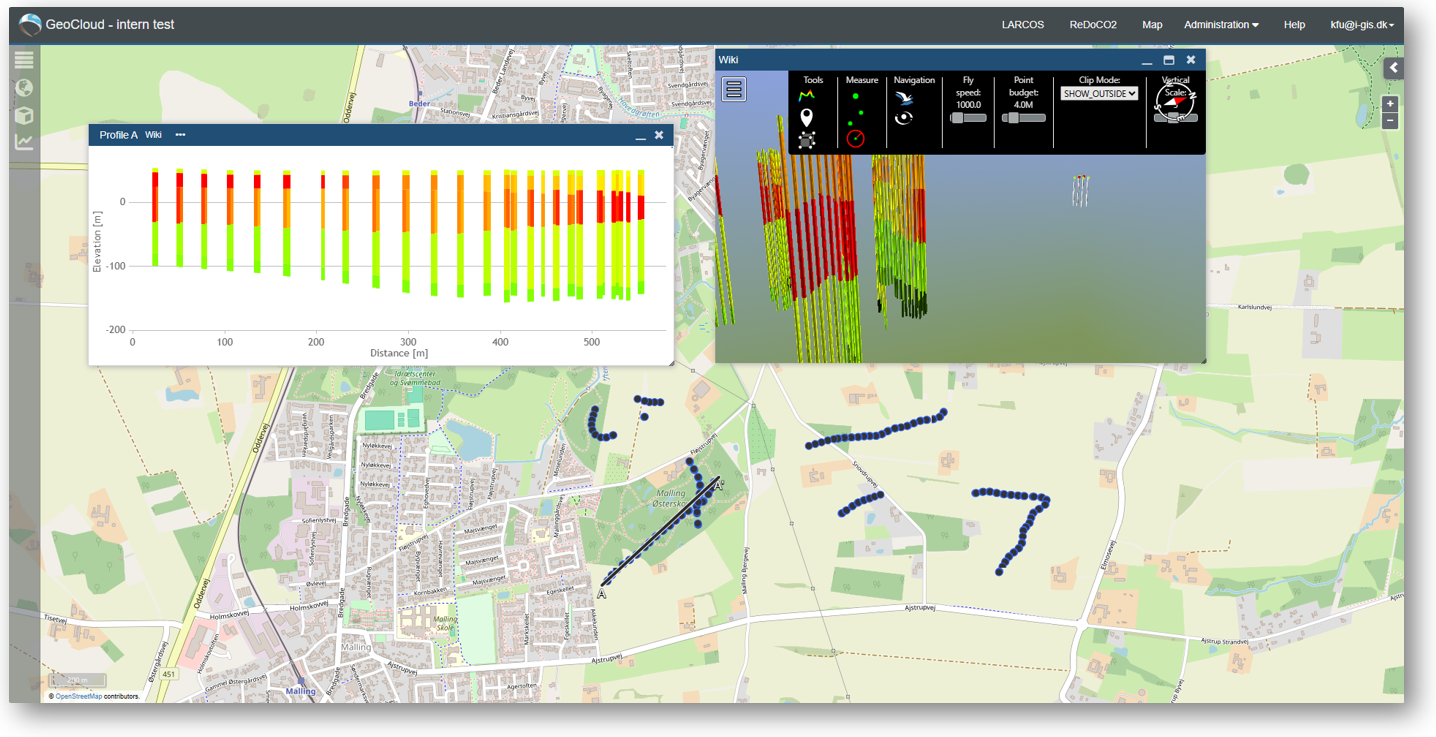Viewport: 1436px width, 737px height.
Task: Activate the volume clip box tool
Action: [807, 140]
